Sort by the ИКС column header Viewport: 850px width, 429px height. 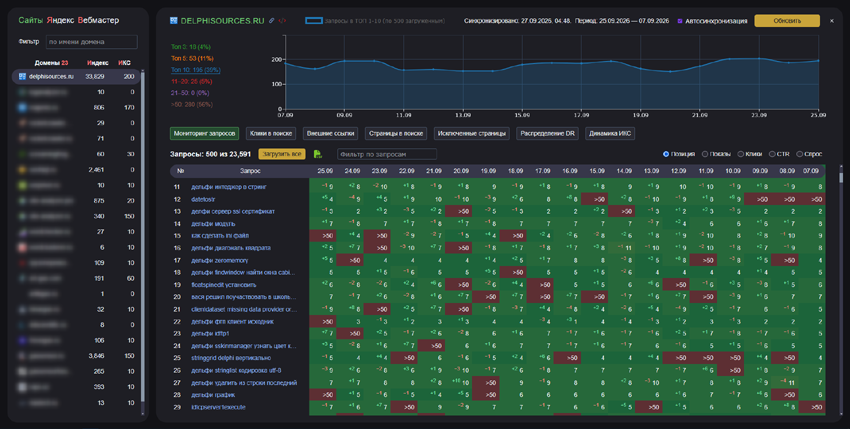pyautogui.click(x=124, y=63)
